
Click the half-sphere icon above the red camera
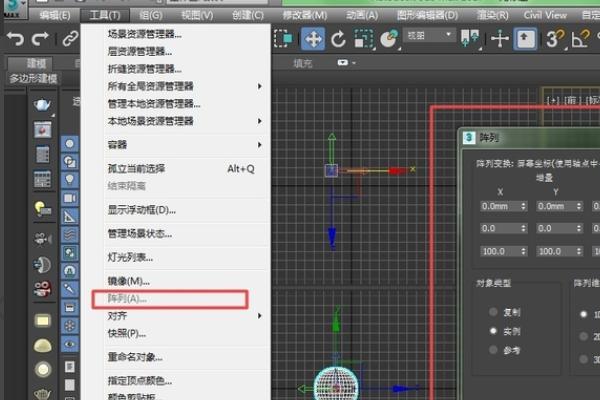click(x=42, y=265)
